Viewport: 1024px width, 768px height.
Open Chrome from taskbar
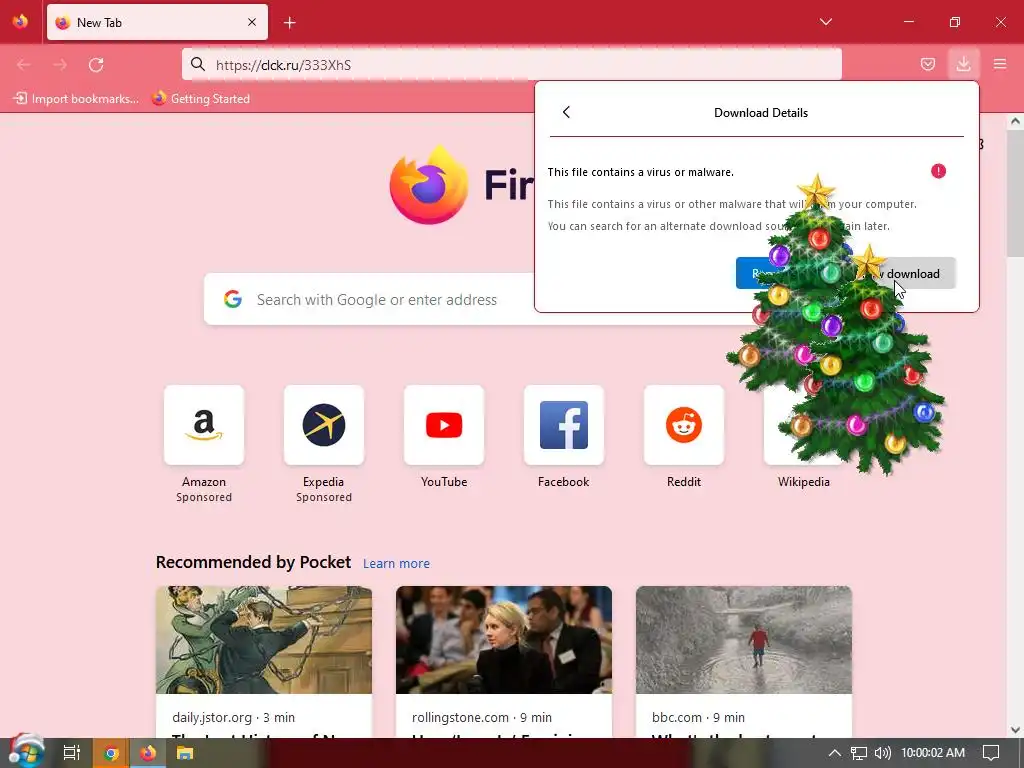111,753
